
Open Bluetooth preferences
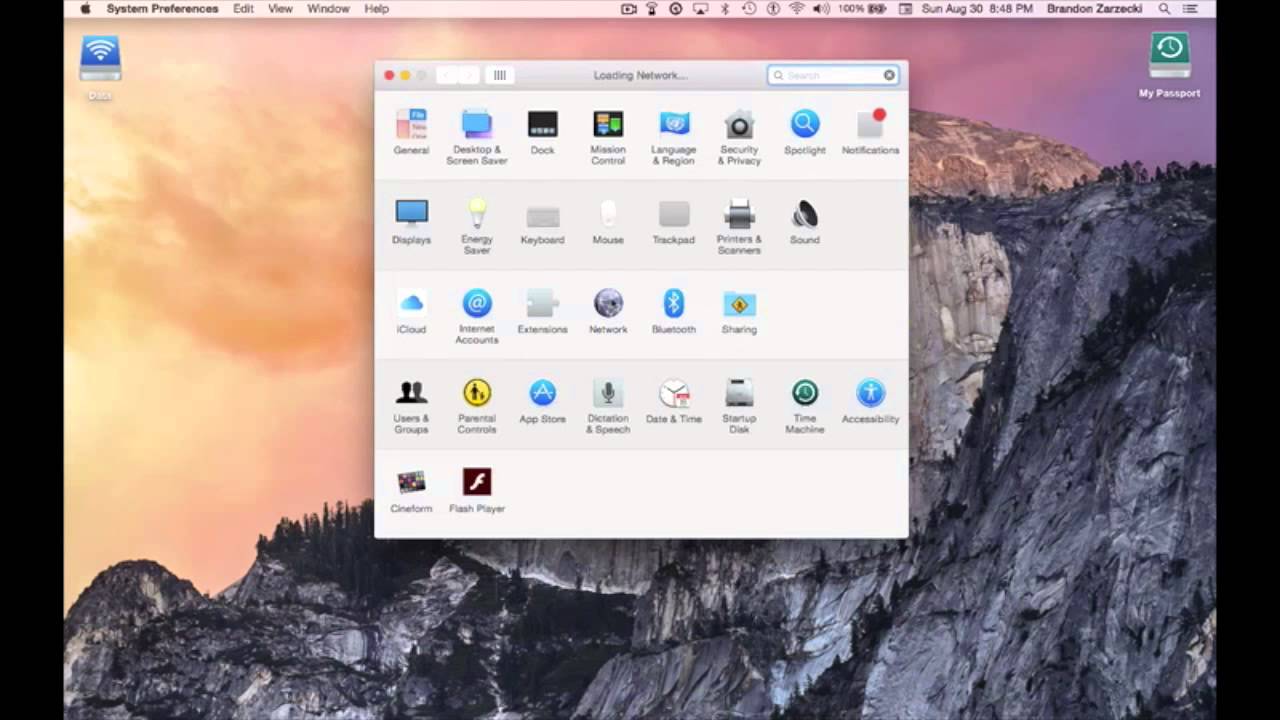click(x=674, y=312)
